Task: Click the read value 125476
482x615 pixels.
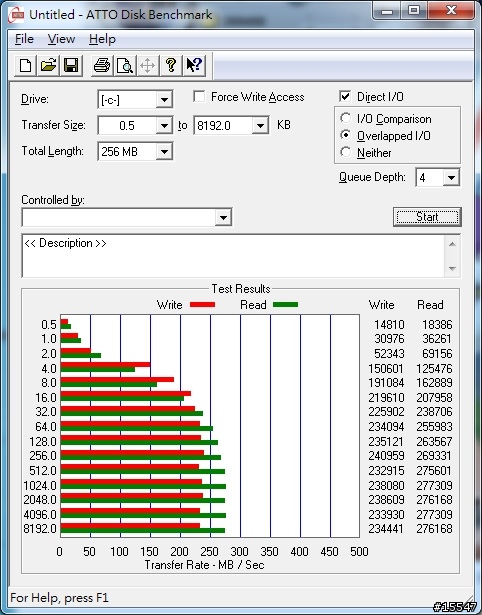Action: coord(434,369)
